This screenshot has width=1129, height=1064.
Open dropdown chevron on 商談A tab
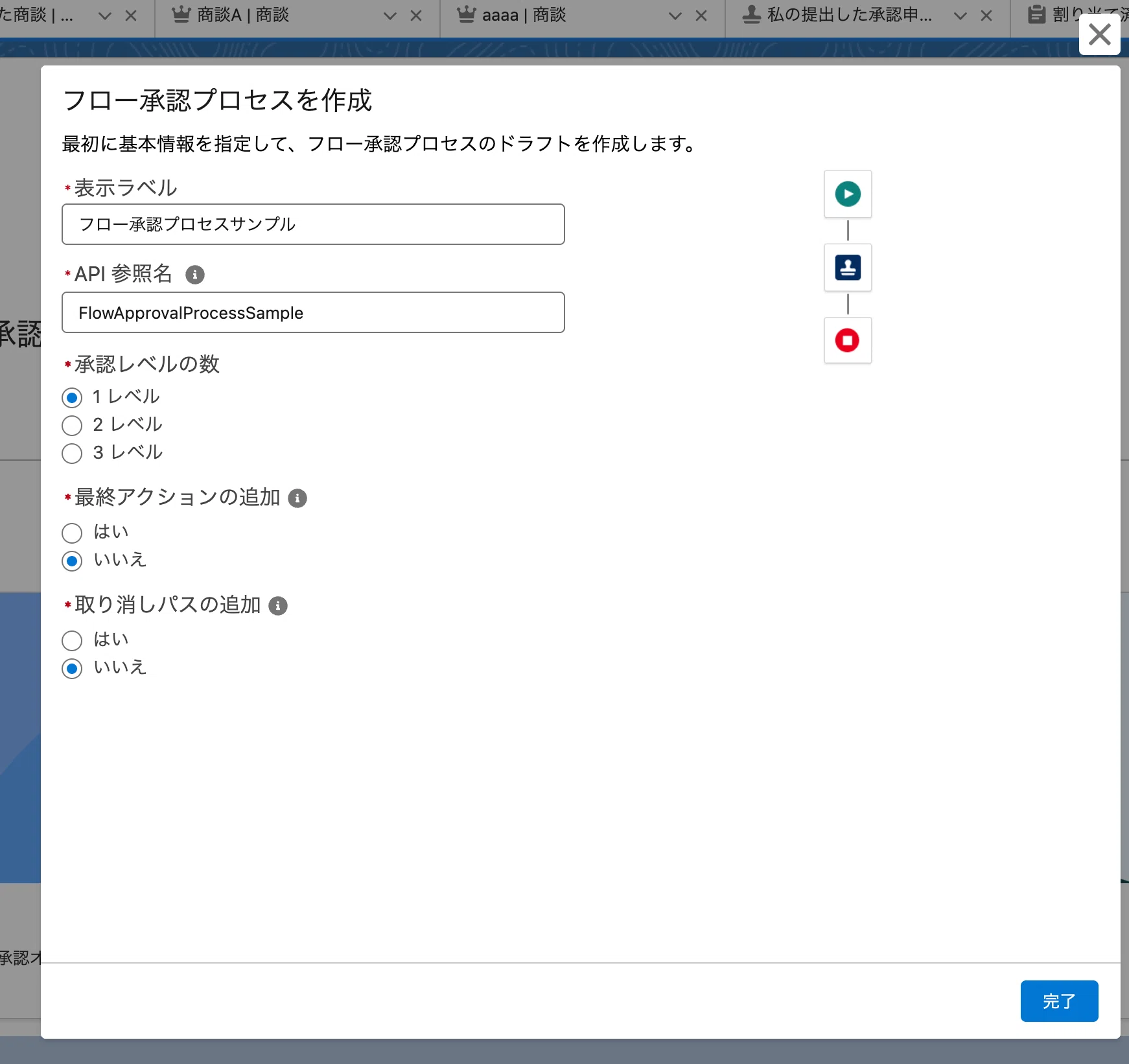pos(390,16)
